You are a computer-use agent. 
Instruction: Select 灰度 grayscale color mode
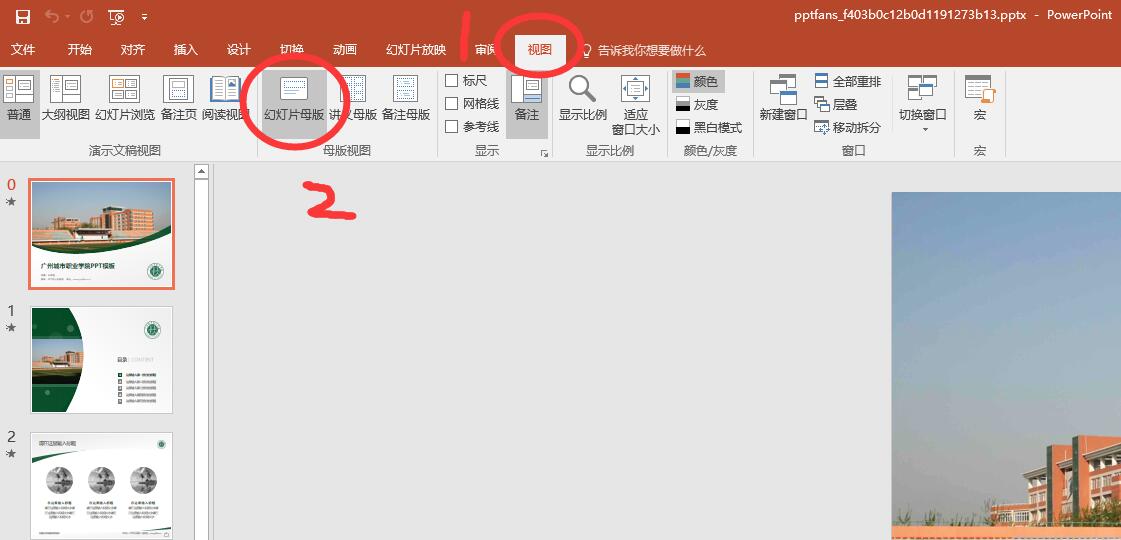[x=697, y=104]
